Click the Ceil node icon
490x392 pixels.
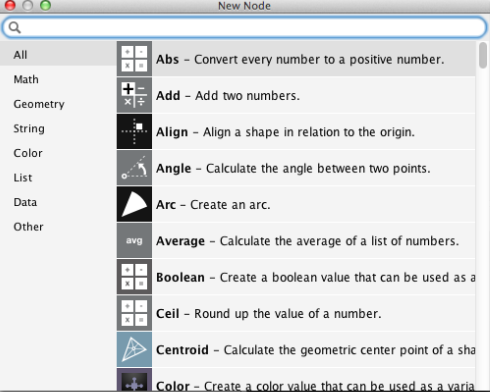pyautogui.click(x=134, y=313)
